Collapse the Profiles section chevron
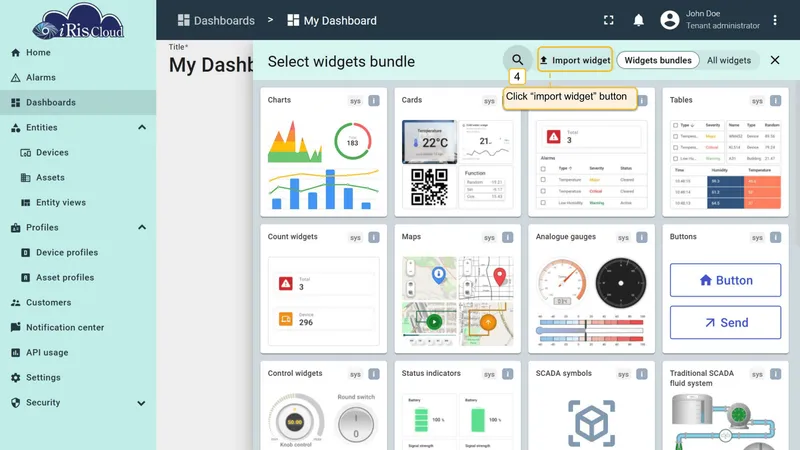 click(142, 228)
